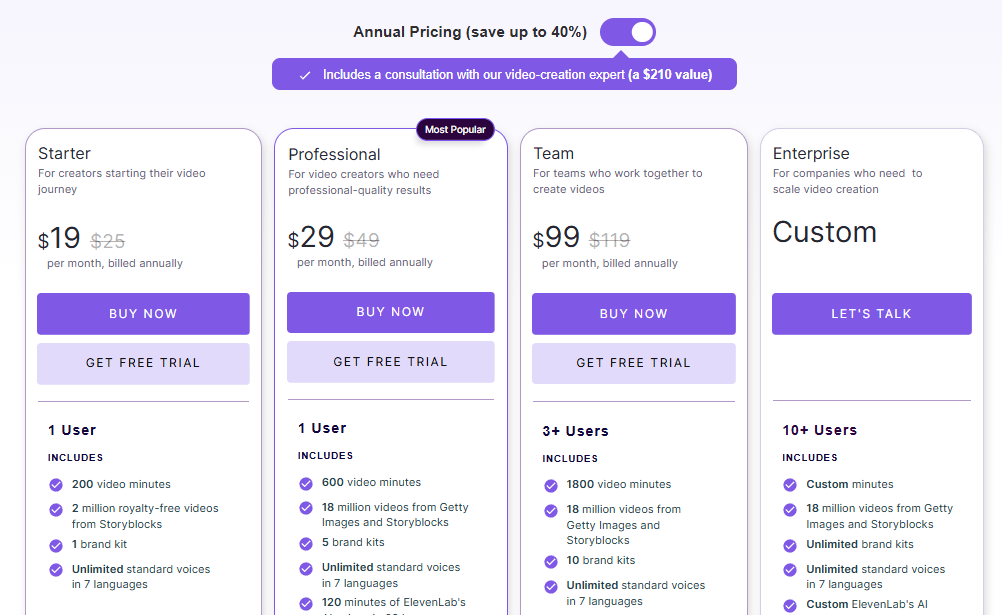Click the checkmark next to "1 brand kit"
Viewport: 1002px width, 615px height.
[55, 546]
